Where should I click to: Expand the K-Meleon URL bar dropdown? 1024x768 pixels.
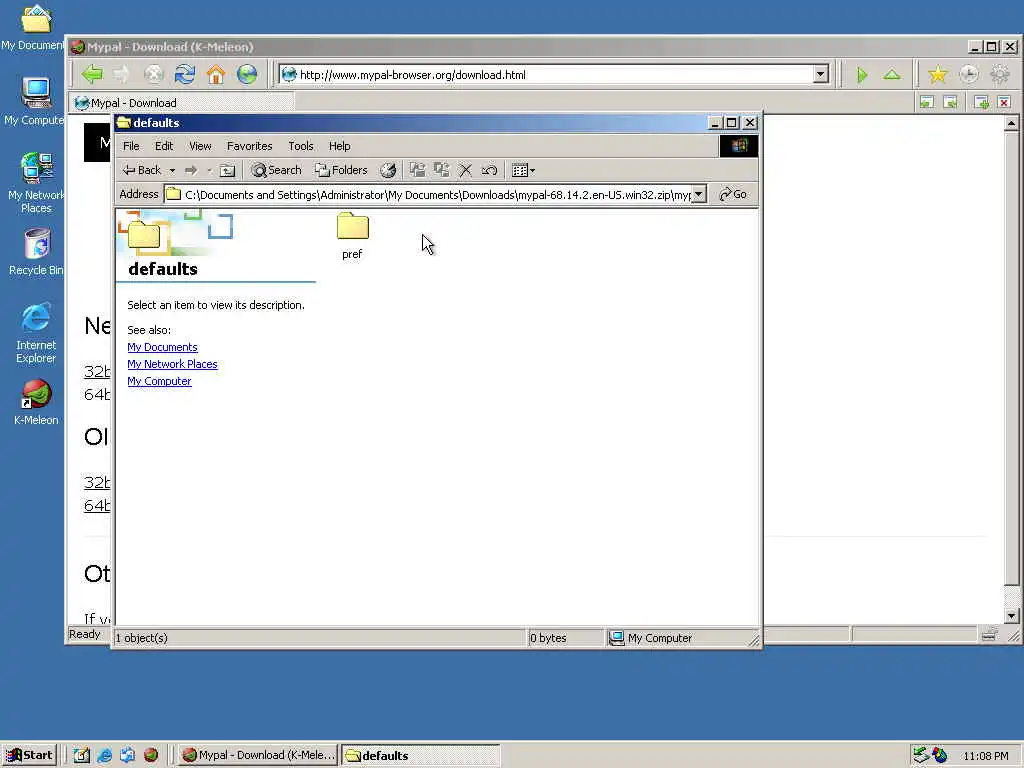[821, 74]
